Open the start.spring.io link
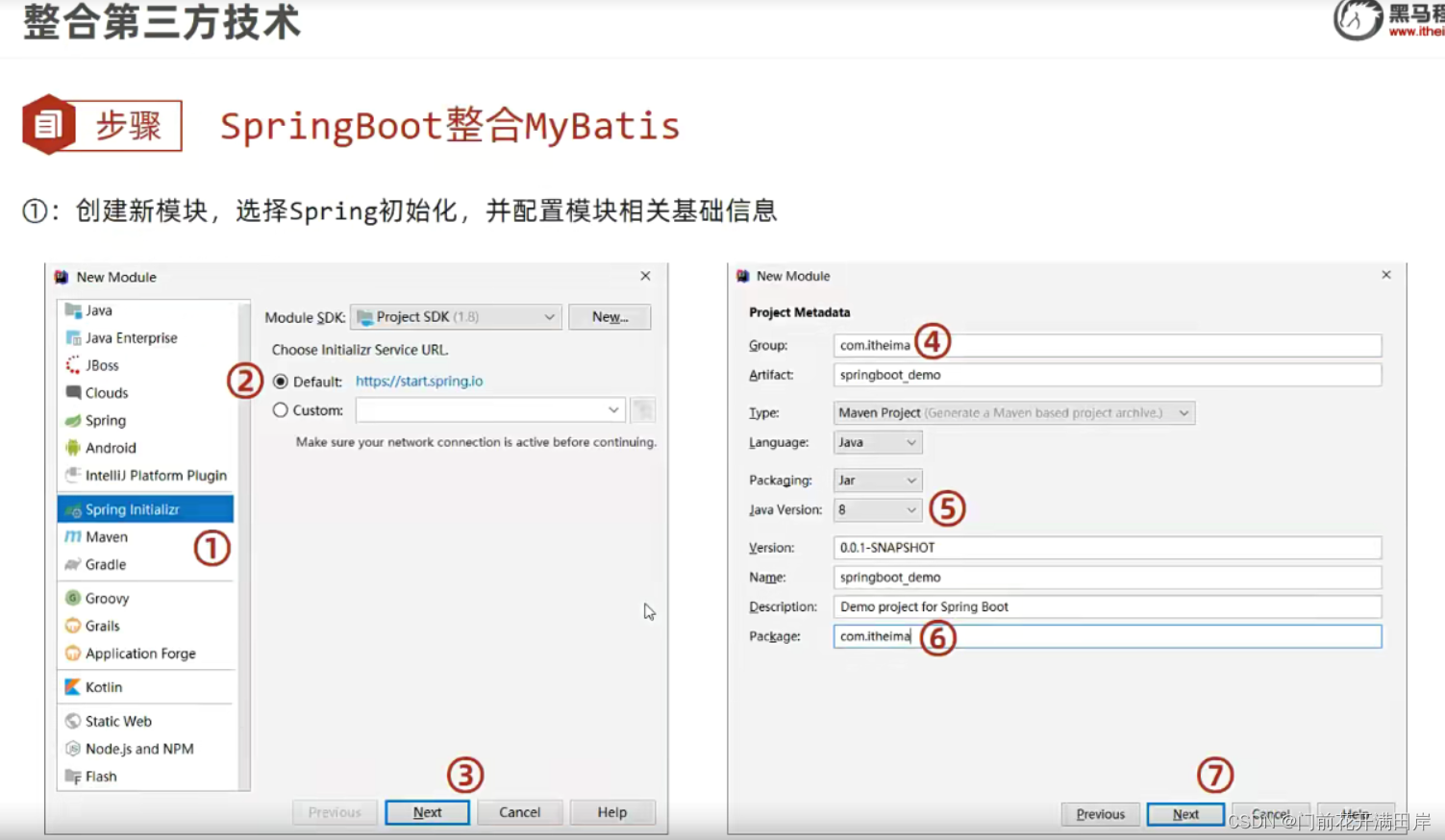Screen dimensions: 1445x840 419,382
